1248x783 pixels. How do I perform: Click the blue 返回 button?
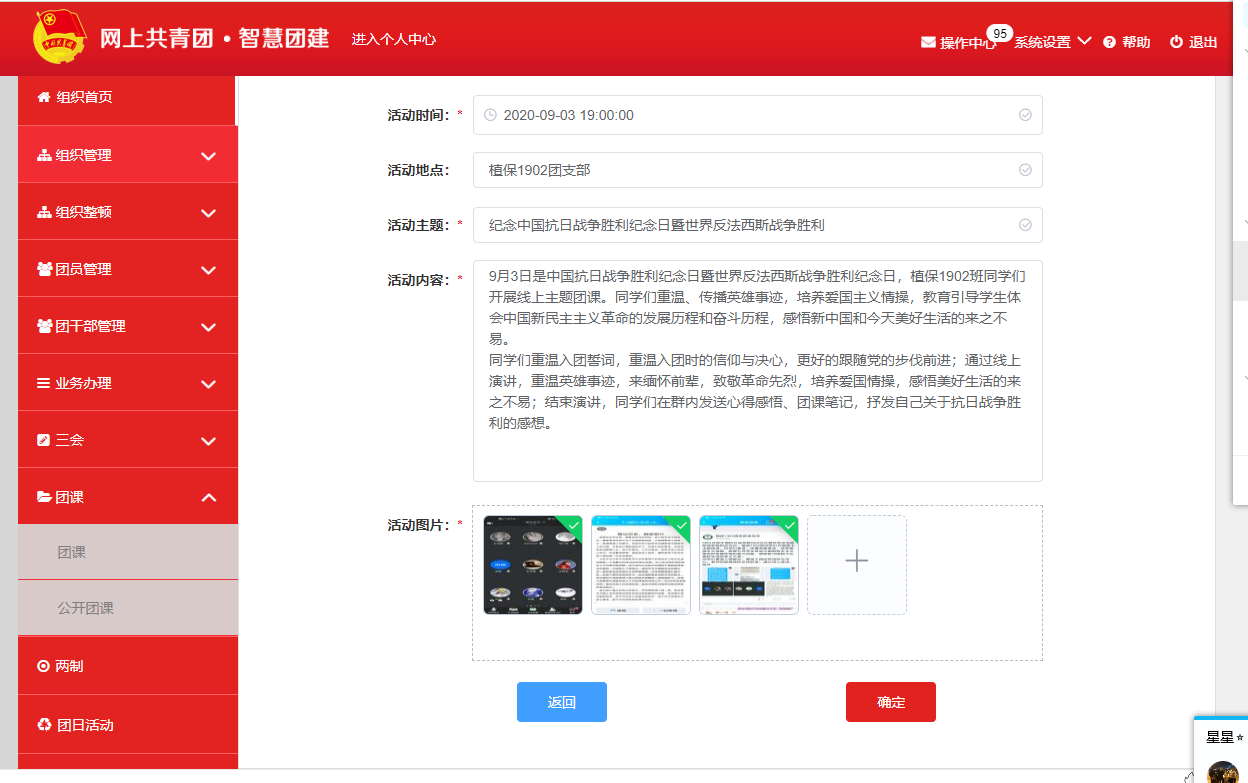click(561, 702)
